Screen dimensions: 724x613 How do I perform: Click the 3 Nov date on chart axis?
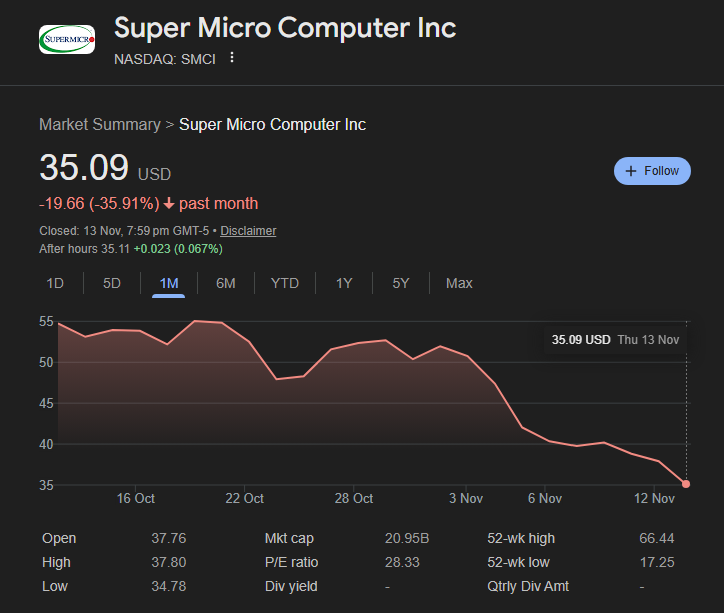coord(466,499)
